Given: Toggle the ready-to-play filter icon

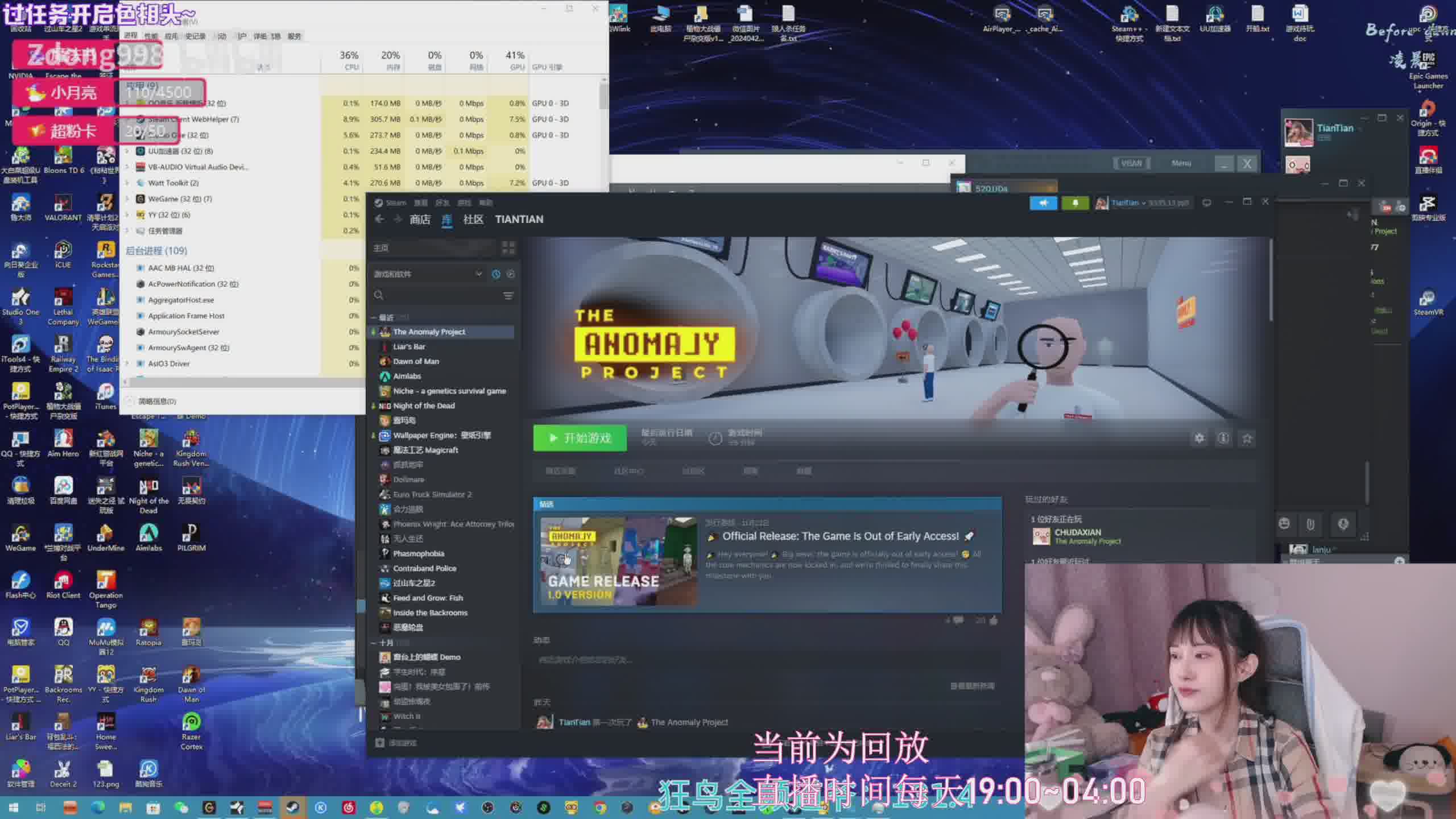Looking at the screenshot, I should (x=511, y=274).
